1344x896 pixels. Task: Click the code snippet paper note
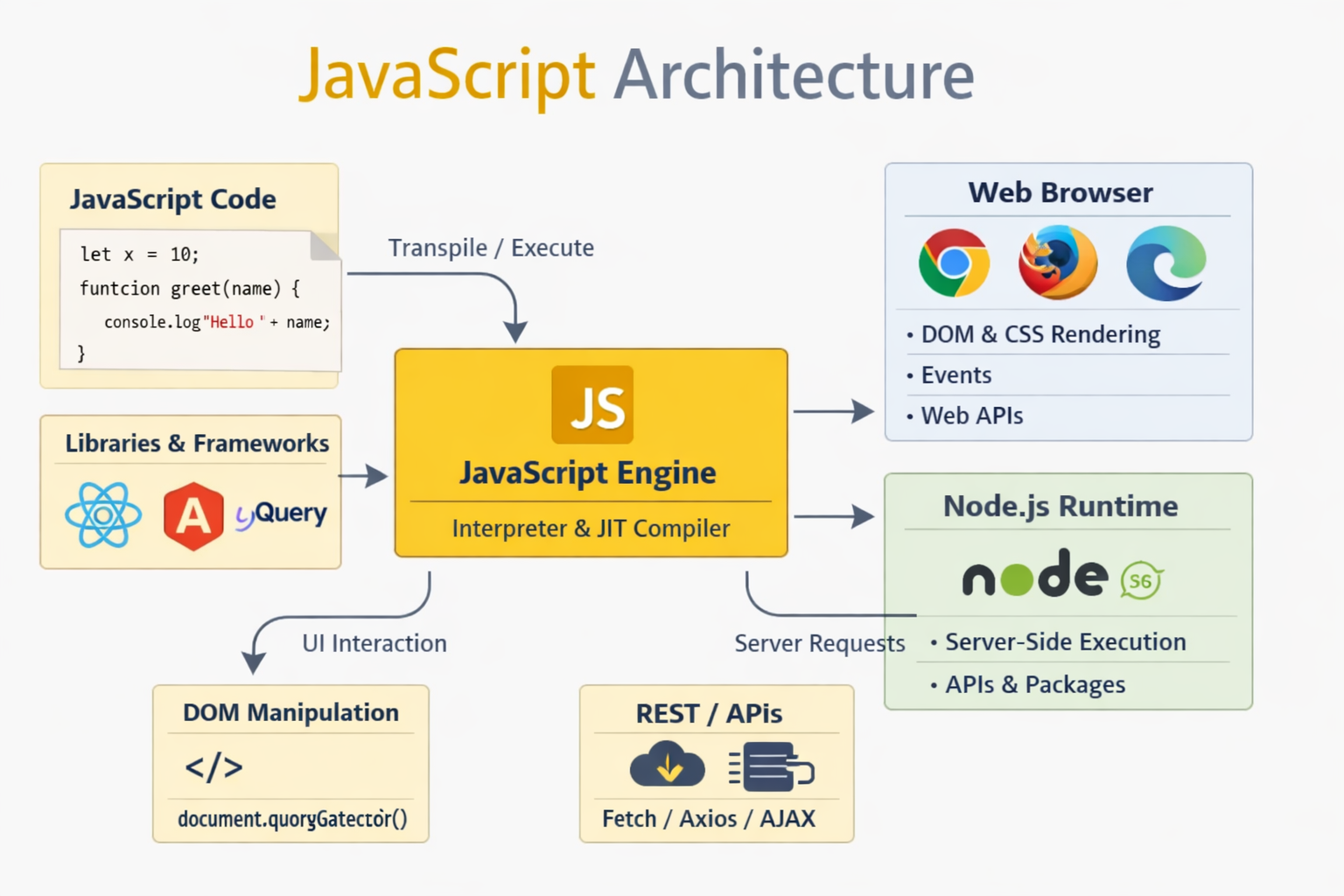click(x=200, y=300)
